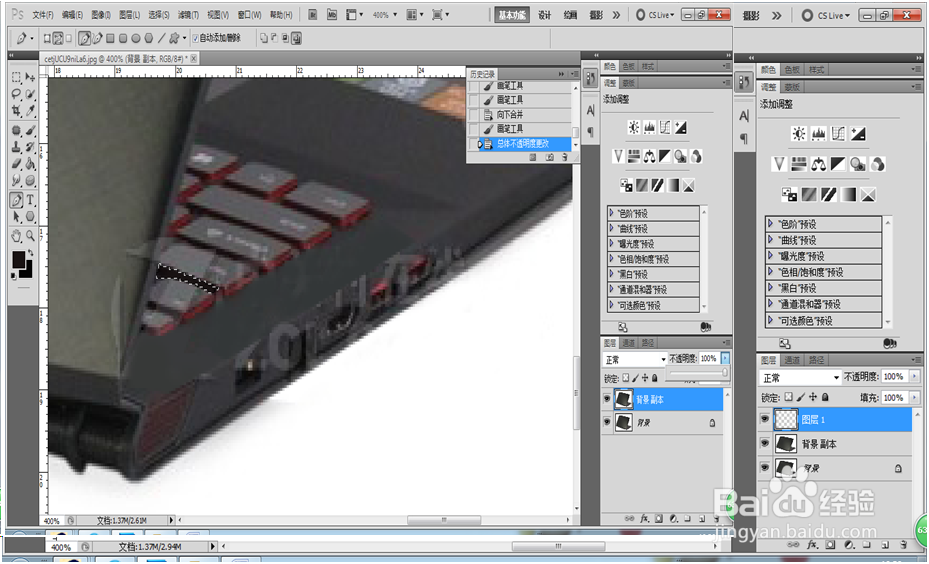Hide 背景 layer in the right window

765,467
